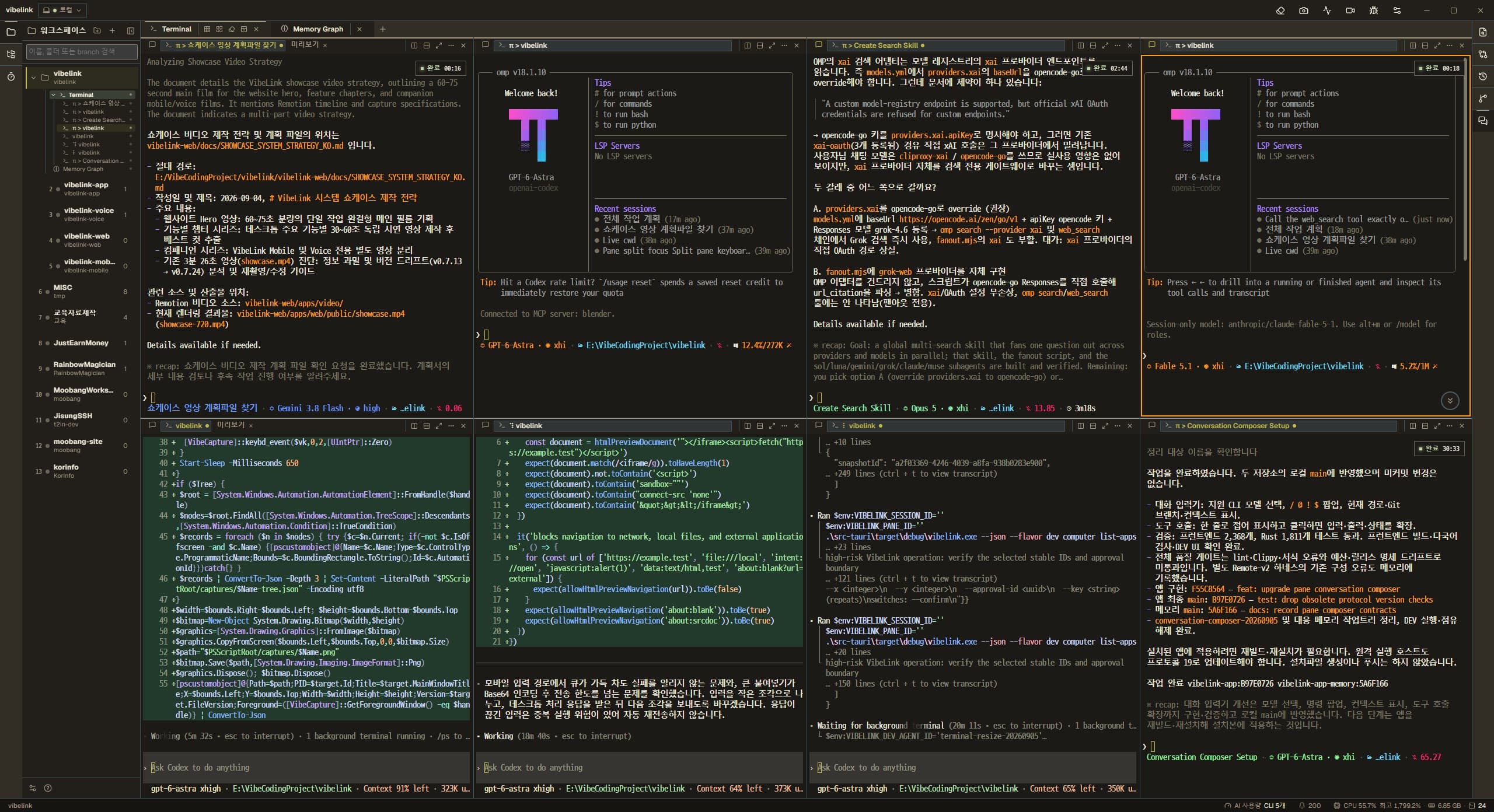
Task: Open the 미리보기 tab in bottom-left vibelink pane
Action: pyautogui.click(x=231, y=425)
